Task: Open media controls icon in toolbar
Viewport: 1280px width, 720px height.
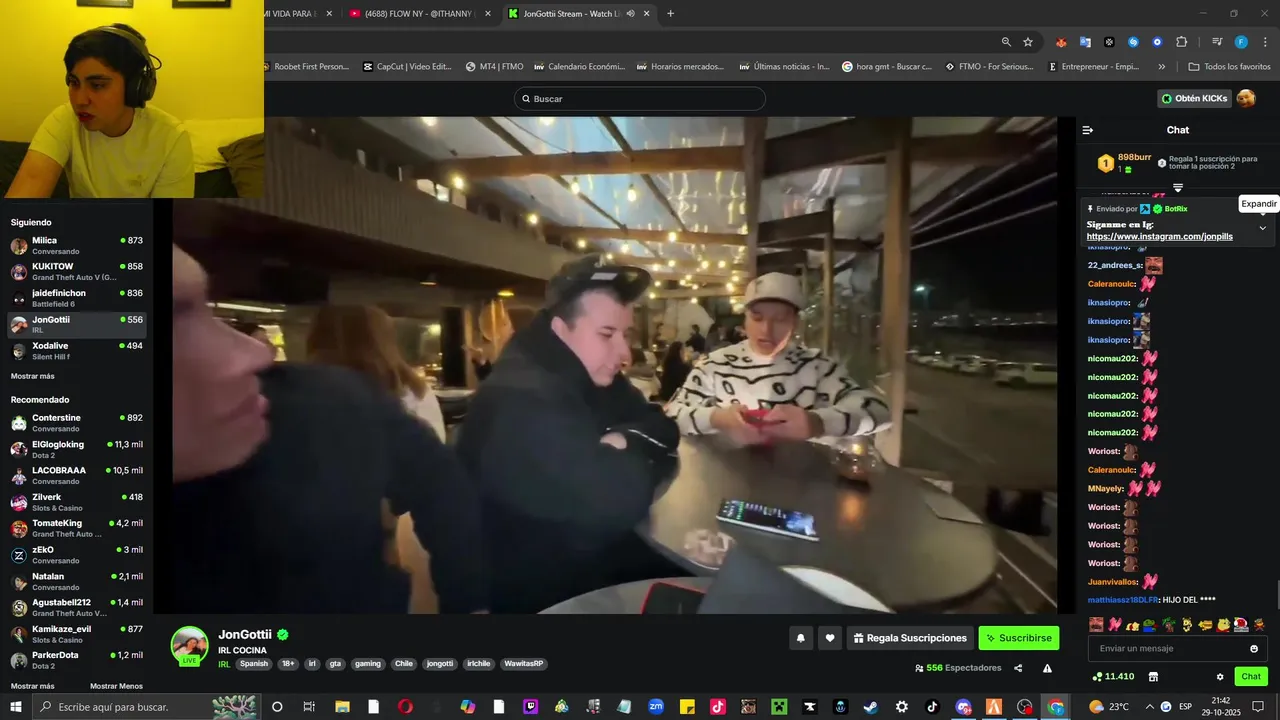Action: [x=1217, y=42]
